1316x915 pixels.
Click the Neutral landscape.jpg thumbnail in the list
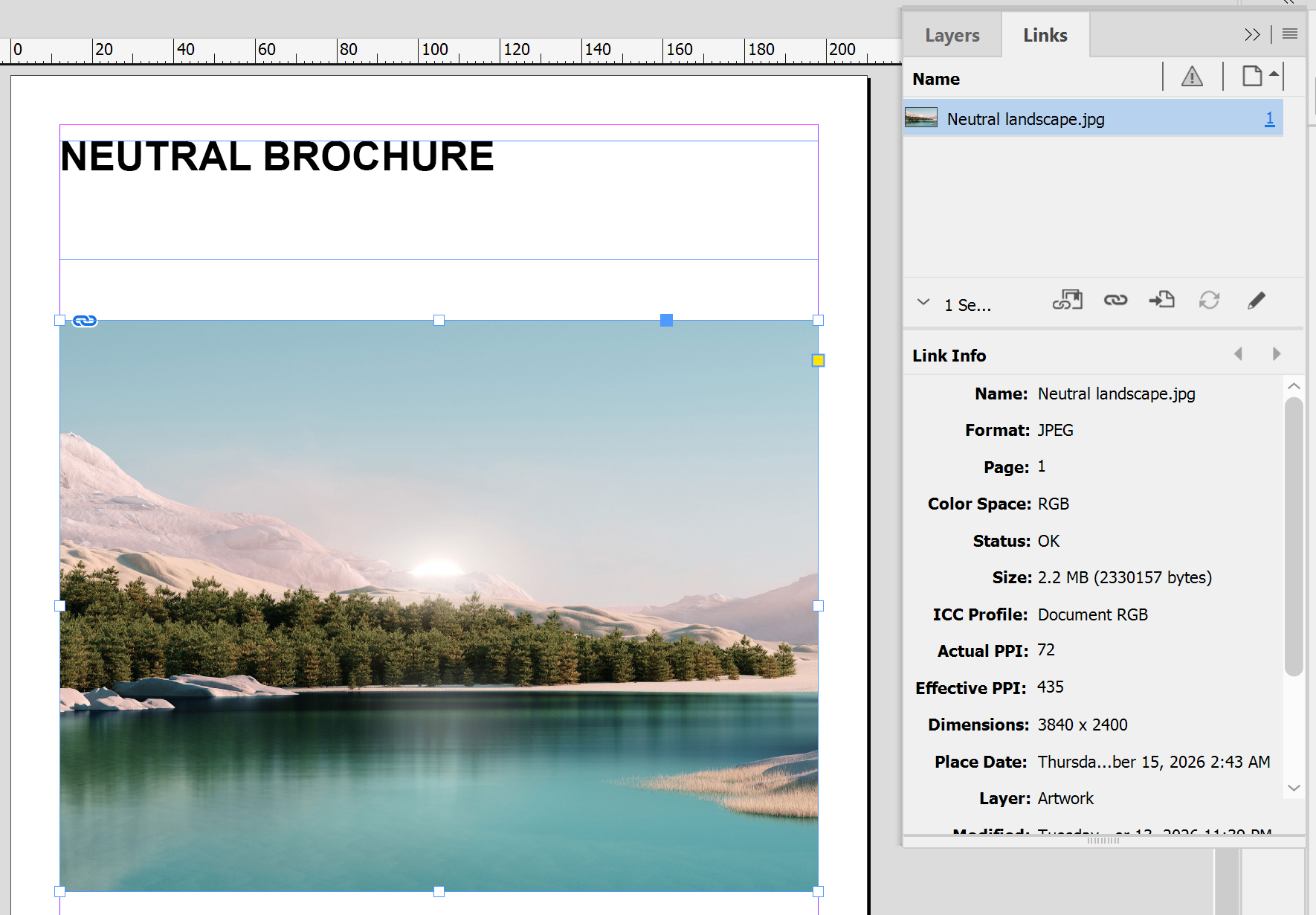921,118
